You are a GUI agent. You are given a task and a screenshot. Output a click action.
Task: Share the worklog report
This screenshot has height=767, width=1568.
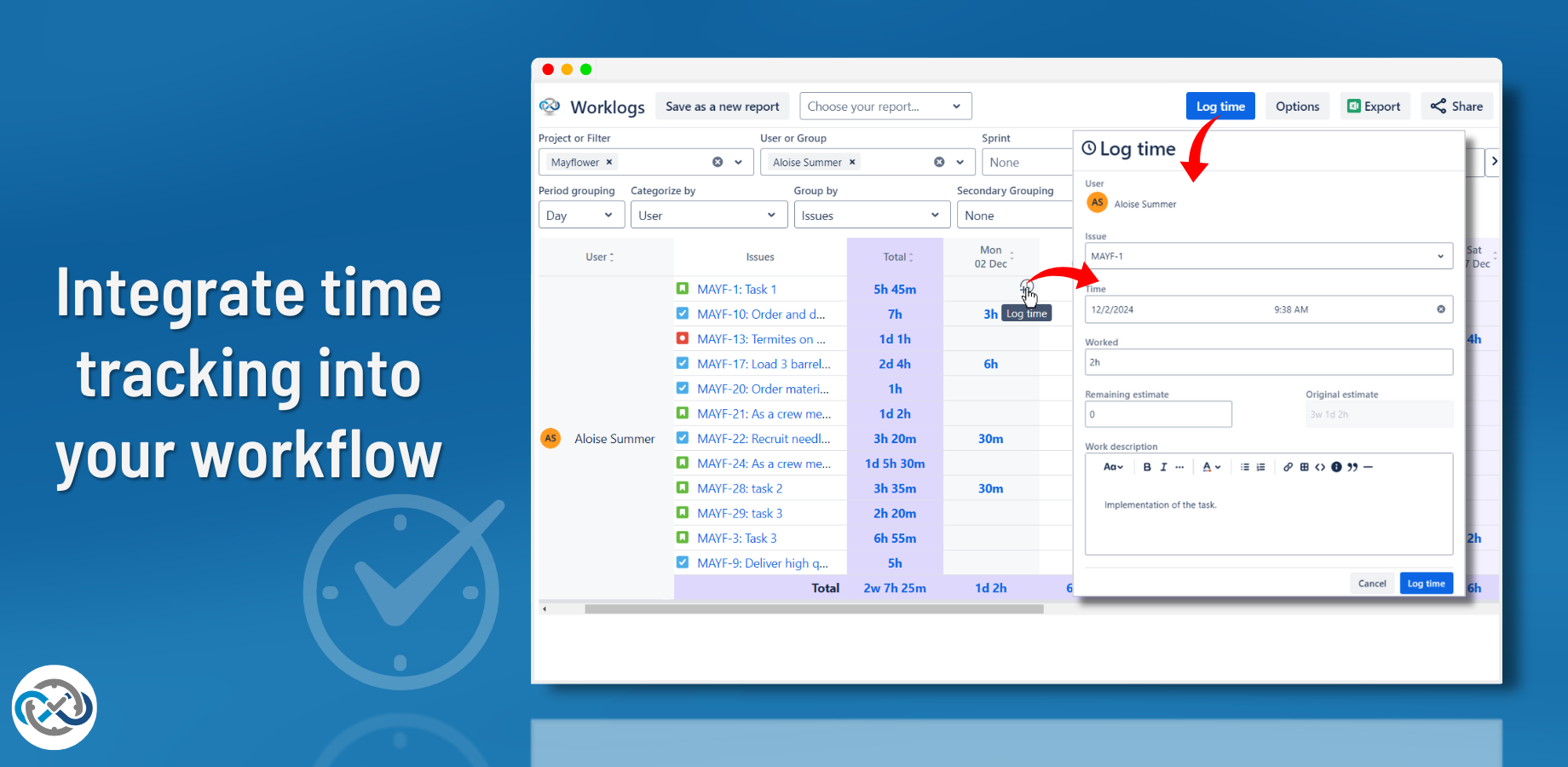click(1456, 107)
